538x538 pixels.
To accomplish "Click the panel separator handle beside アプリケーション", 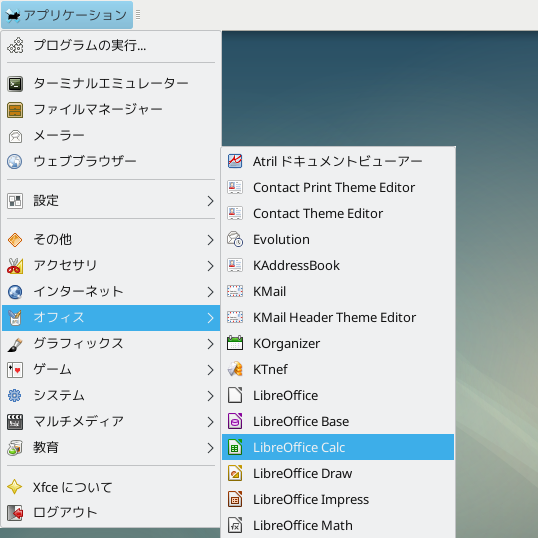I will coord(138,15).
